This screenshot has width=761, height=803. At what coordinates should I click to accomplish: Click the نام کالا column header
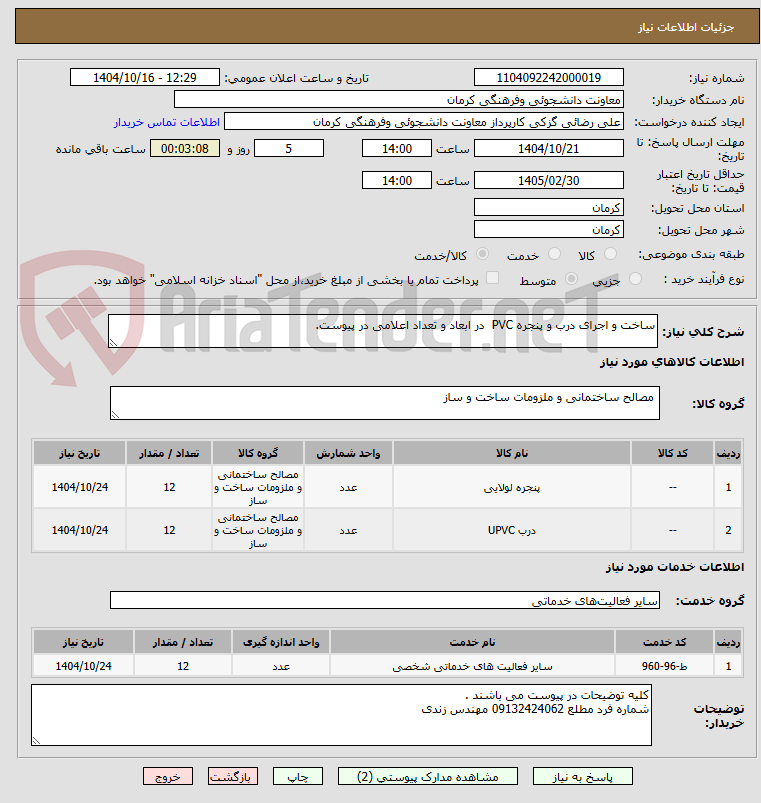tap(512, 453)
